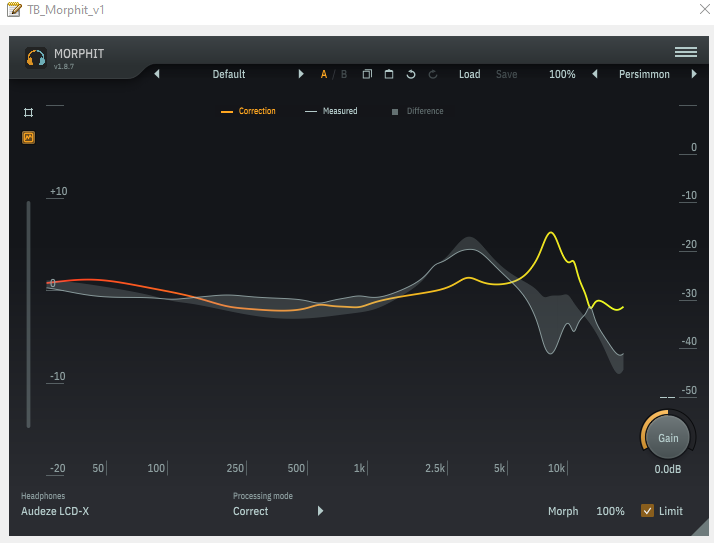Toggle Measured curve legend
This screenshot has height=543, width=714.
(331, 111)
